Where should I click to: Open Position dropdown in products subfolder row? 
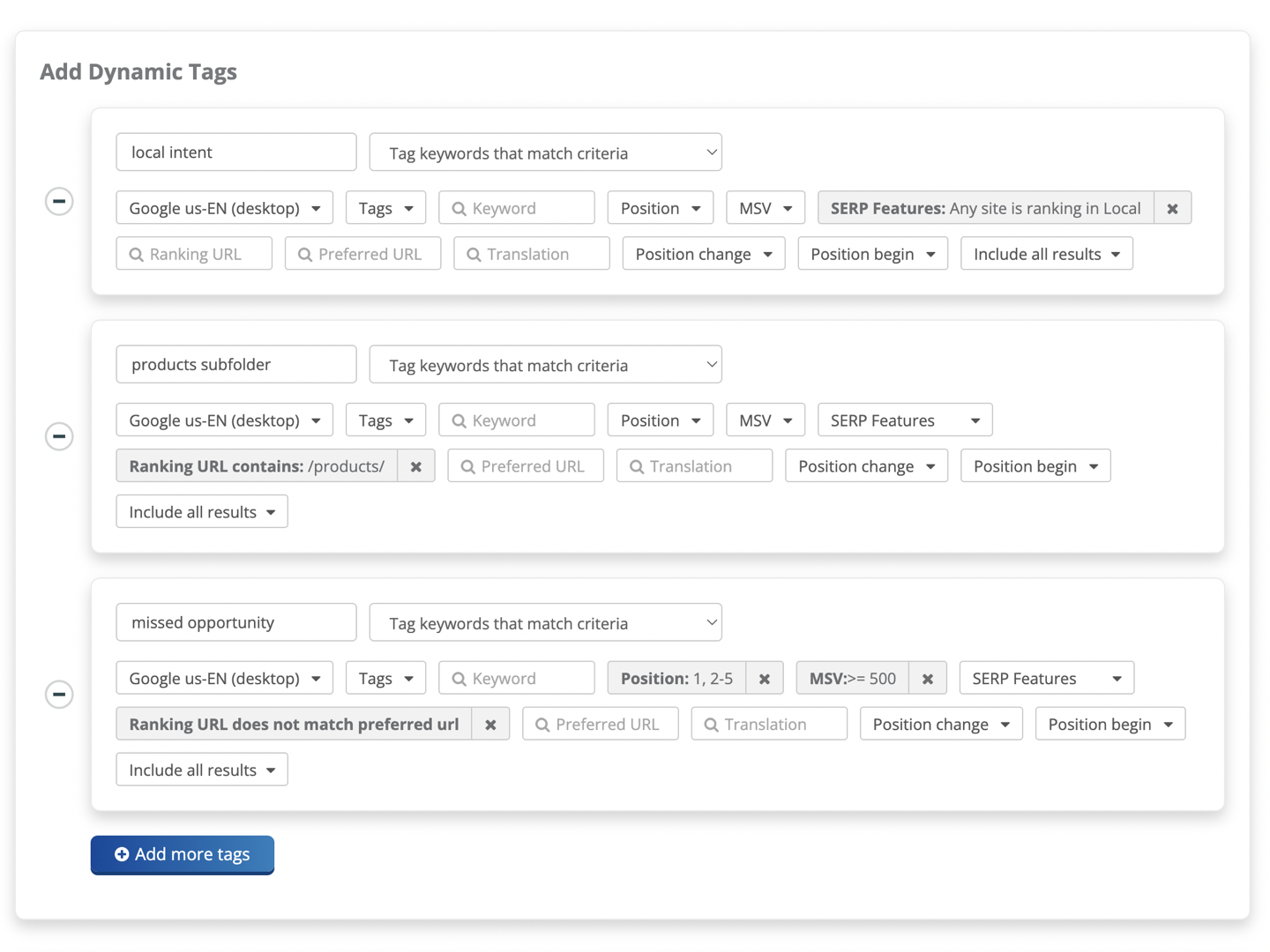(661, 420)
